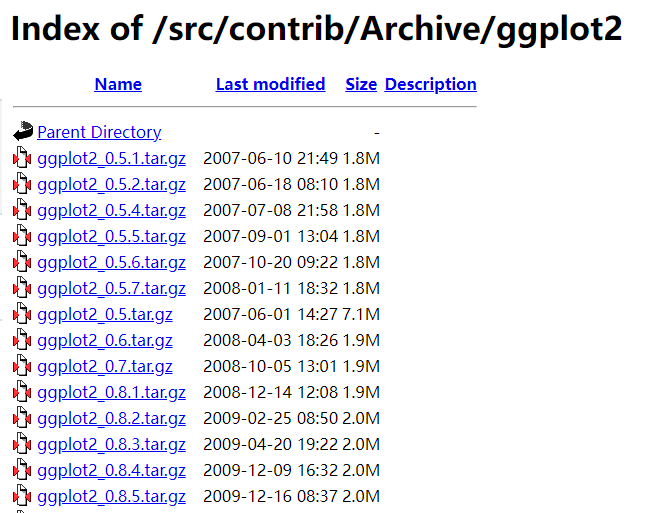The height and width of the screenshot is (513, 653).
Task: Click the archive icon for ggplot2_0.8.2.tar.gz
Action: point(23,418)
